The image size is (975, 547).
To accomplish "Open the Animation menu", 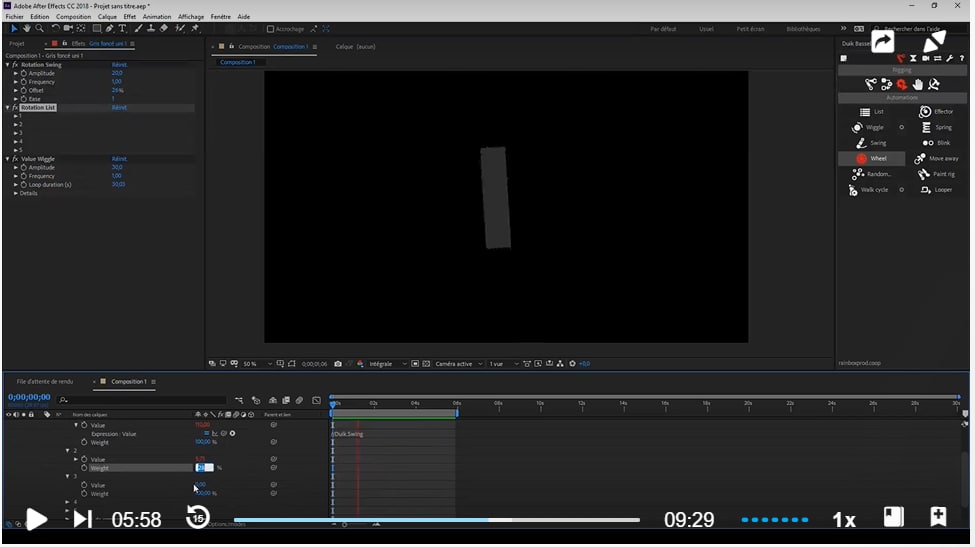I will click(x=156, y=17).
